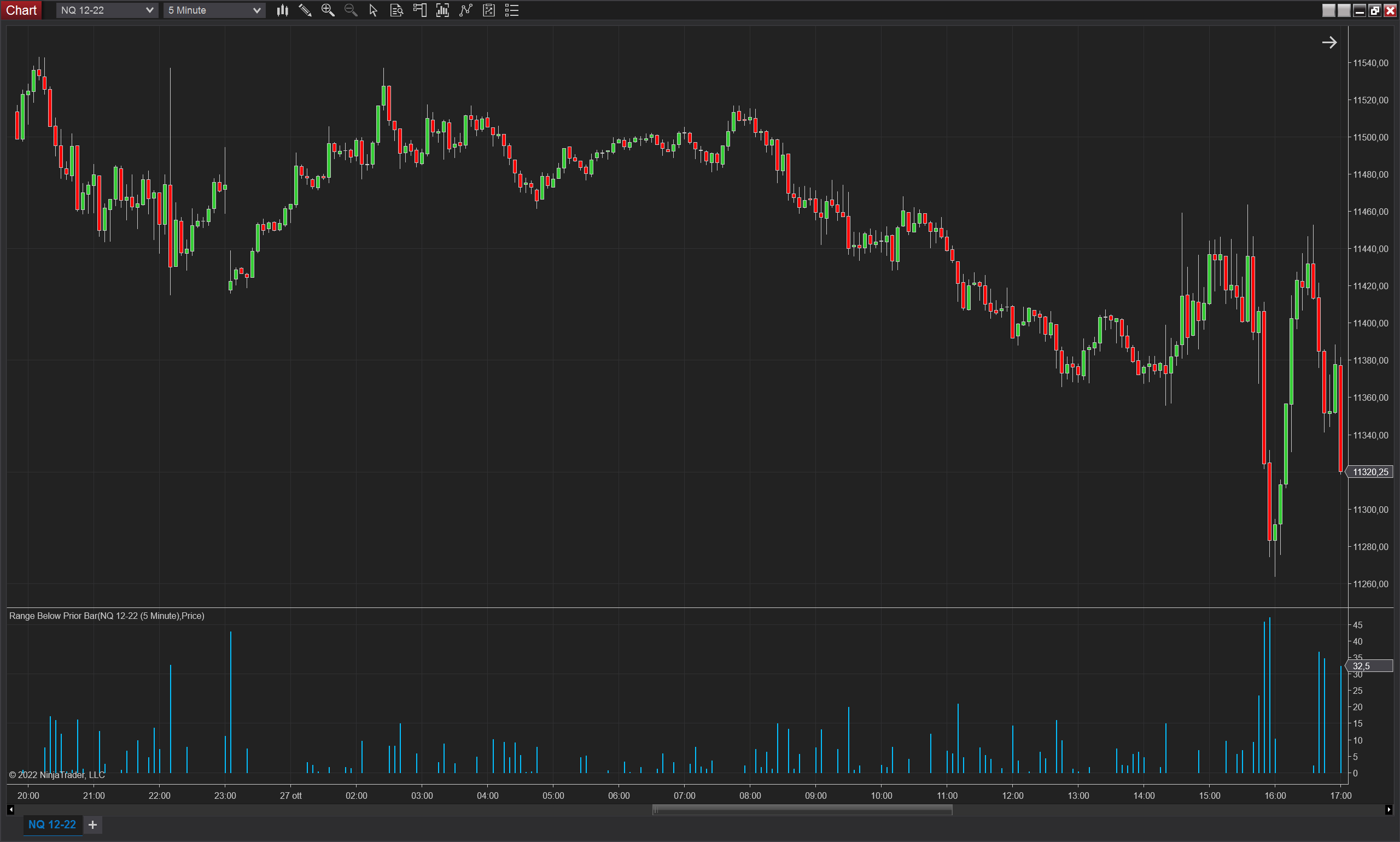Add a new chart tab with plus
This screenshot has width=1400, height=842.
[x=92, y=825]
